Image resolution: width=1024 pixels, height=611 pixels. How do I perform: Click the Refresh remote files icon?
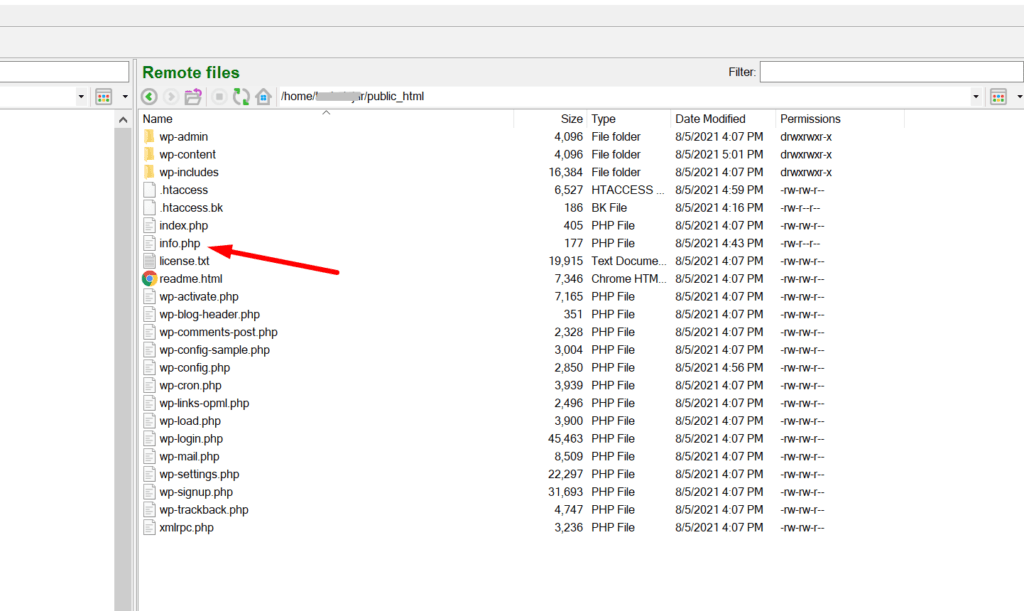pos(241,97)
